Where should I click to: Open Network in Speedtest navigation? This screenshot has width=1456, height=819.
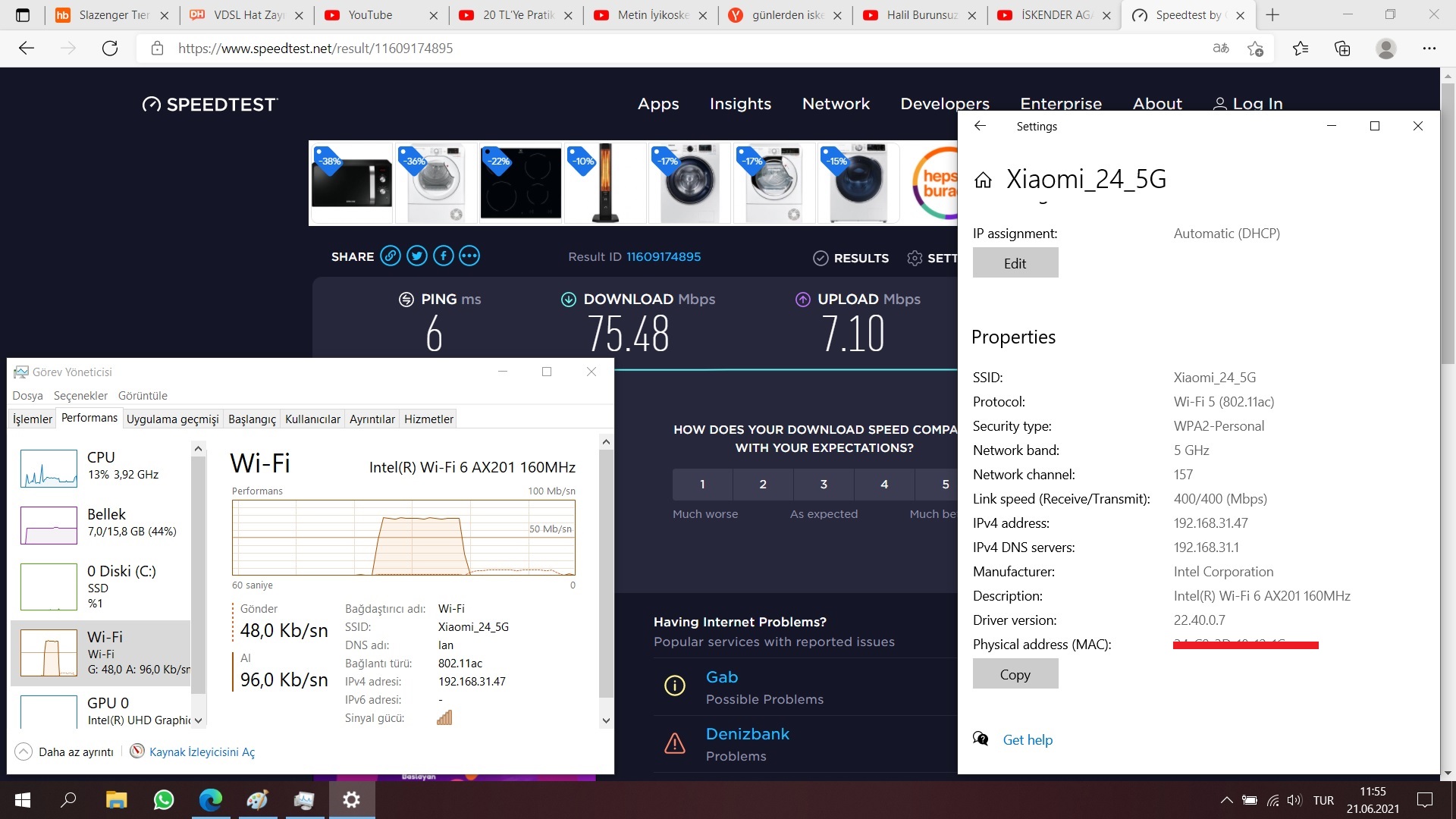coord(836,104)
